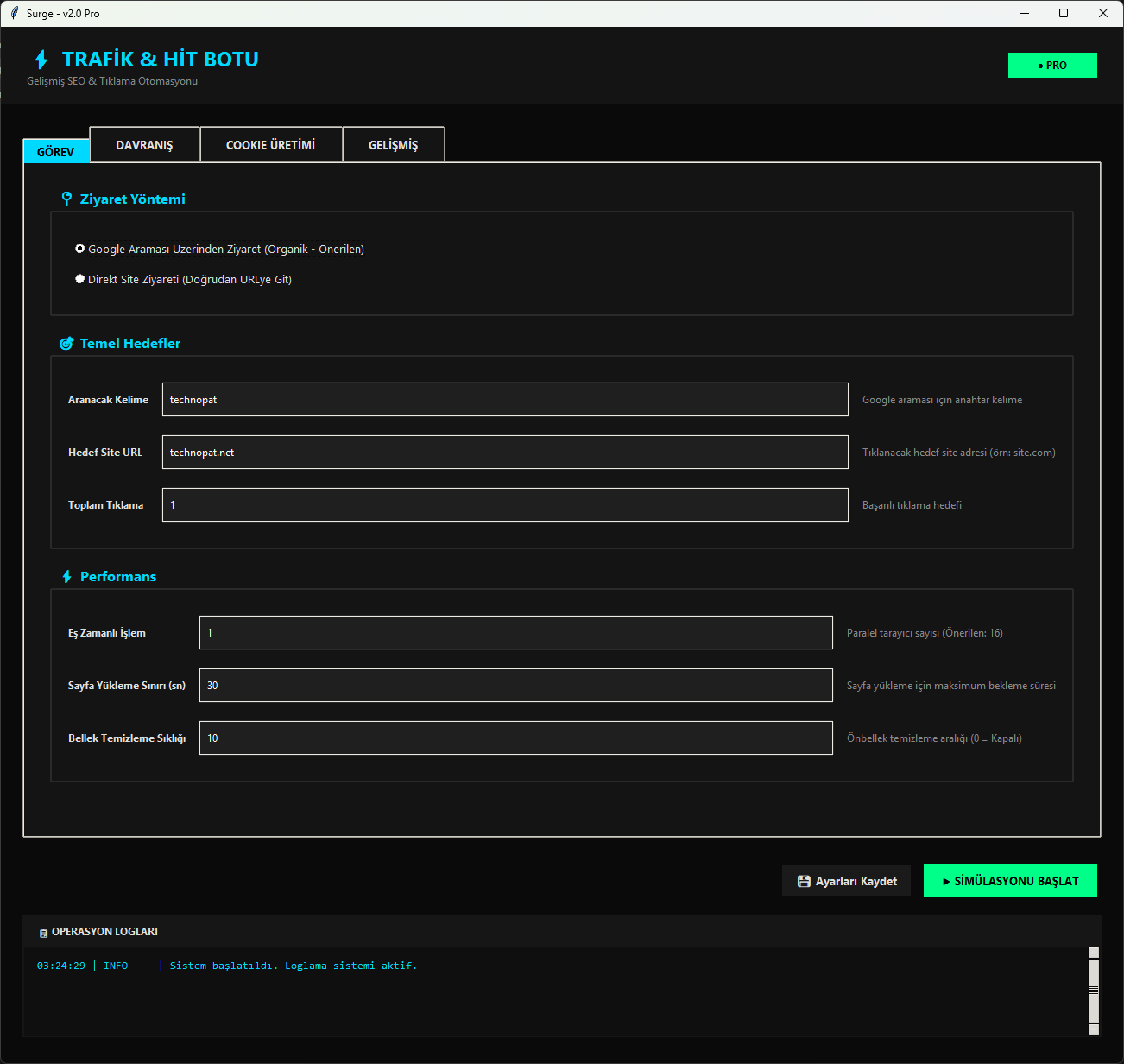The width and height of the screenshot is (1124, 1064).
Task: Open the COOKIE ÜRETİMİ tab
Action: (x=270, y=145)
